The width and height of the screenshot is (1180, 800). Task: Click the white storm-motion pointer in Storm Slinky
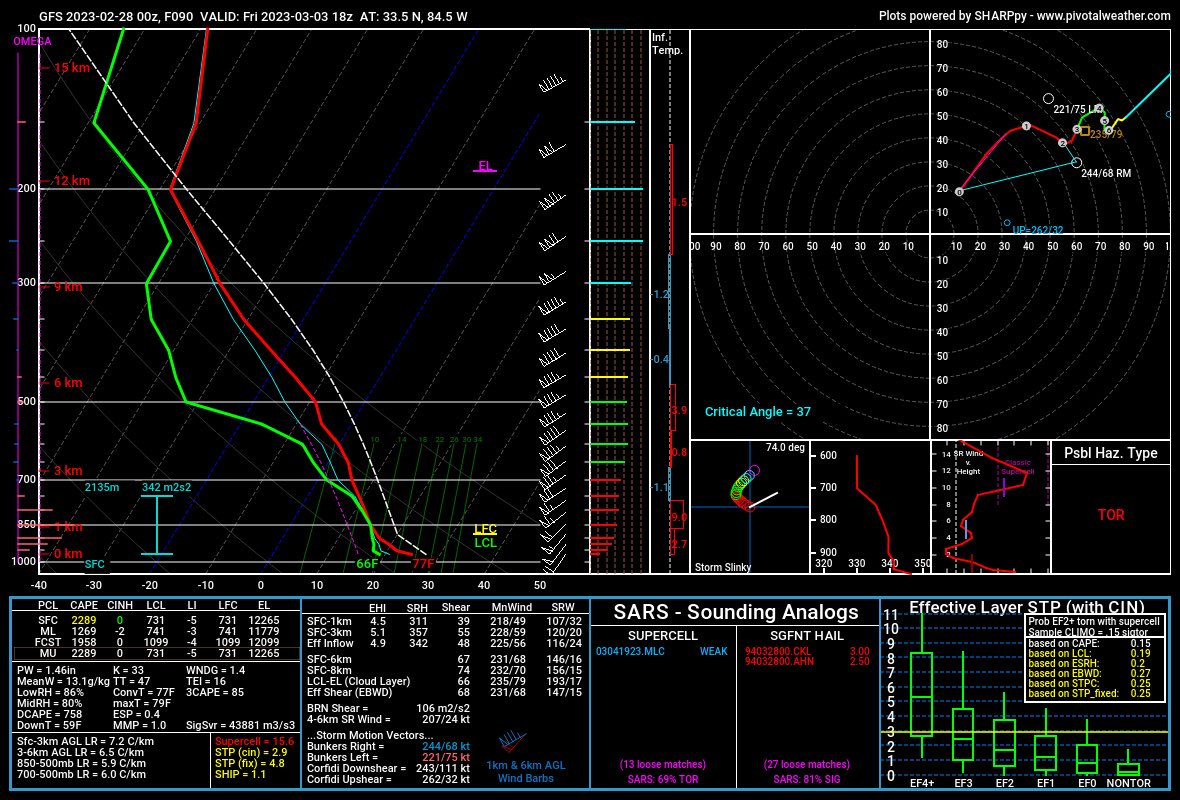(x=764, y=500)
